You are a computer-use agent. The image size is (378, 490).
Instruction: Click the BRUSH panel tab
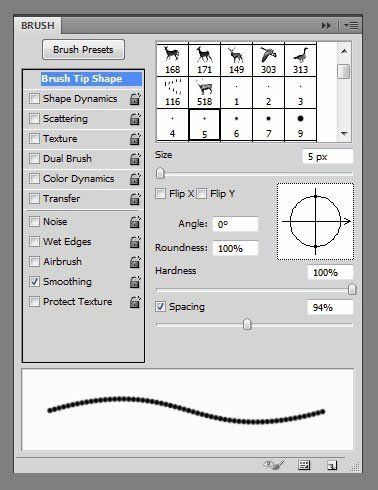[38, 26]
